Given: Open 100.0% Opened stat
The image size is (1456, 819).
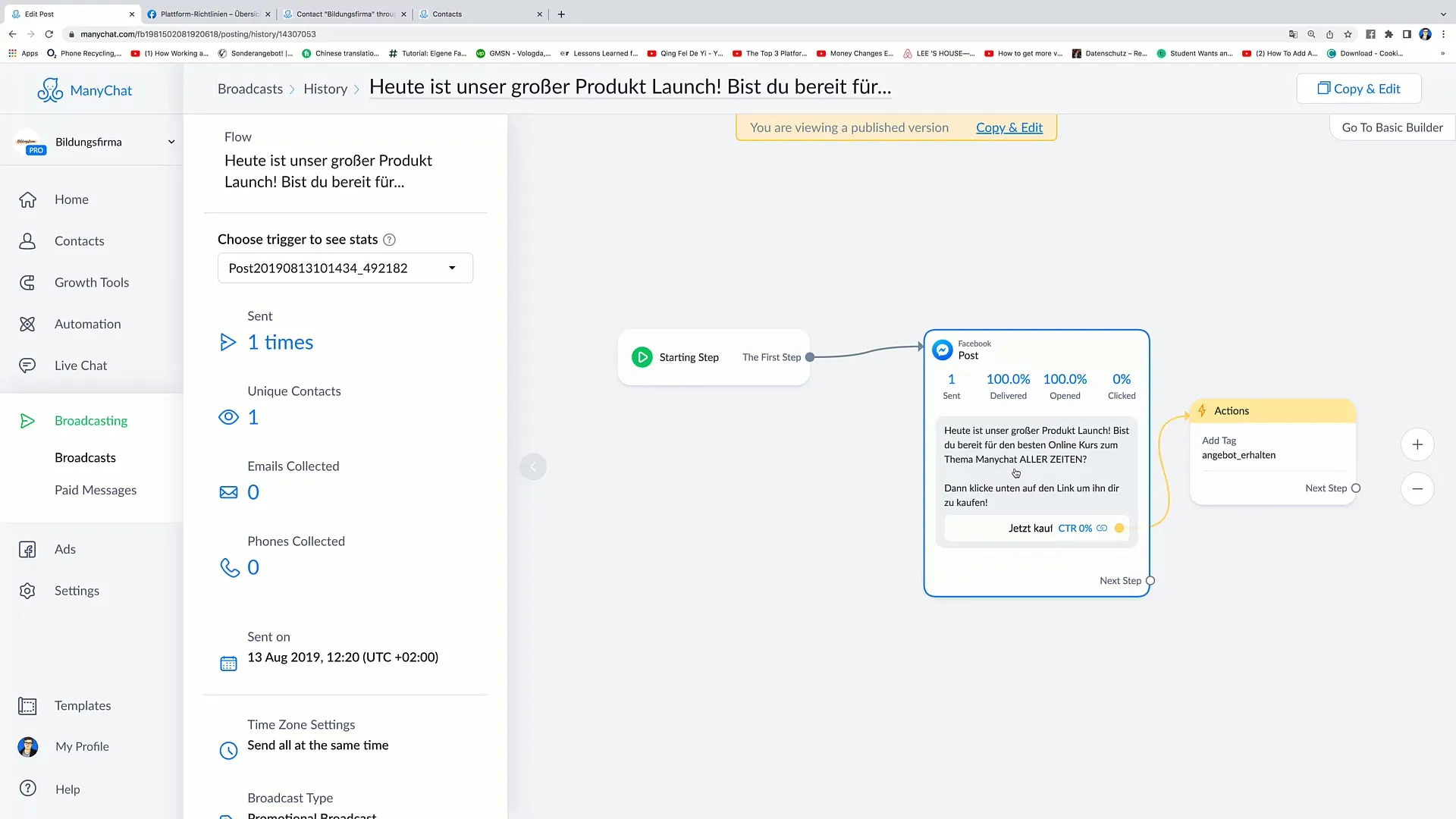Looking at the screenshot, I should (1065, 386).
